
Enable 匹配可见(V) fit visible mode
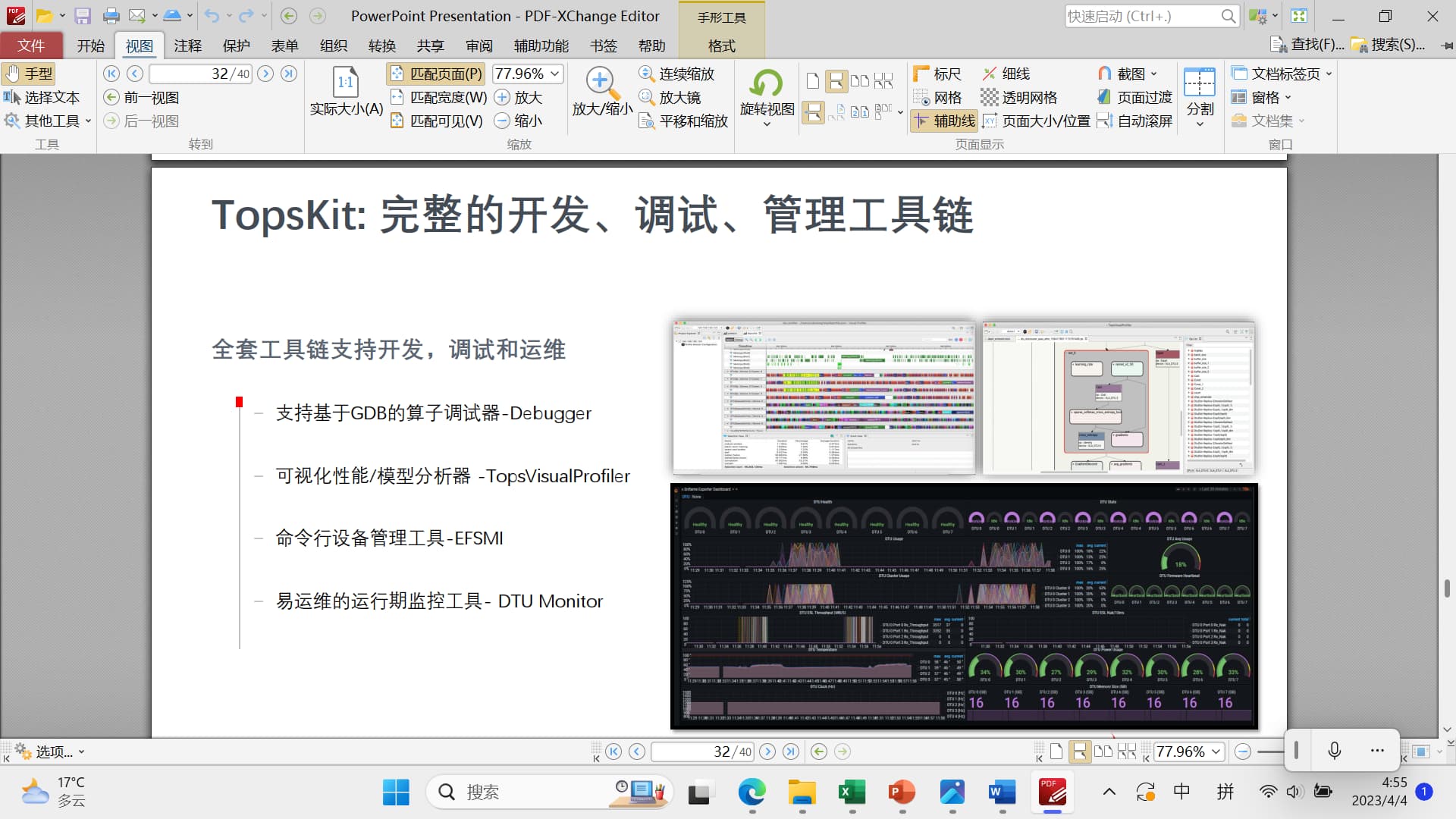[436, 121]
